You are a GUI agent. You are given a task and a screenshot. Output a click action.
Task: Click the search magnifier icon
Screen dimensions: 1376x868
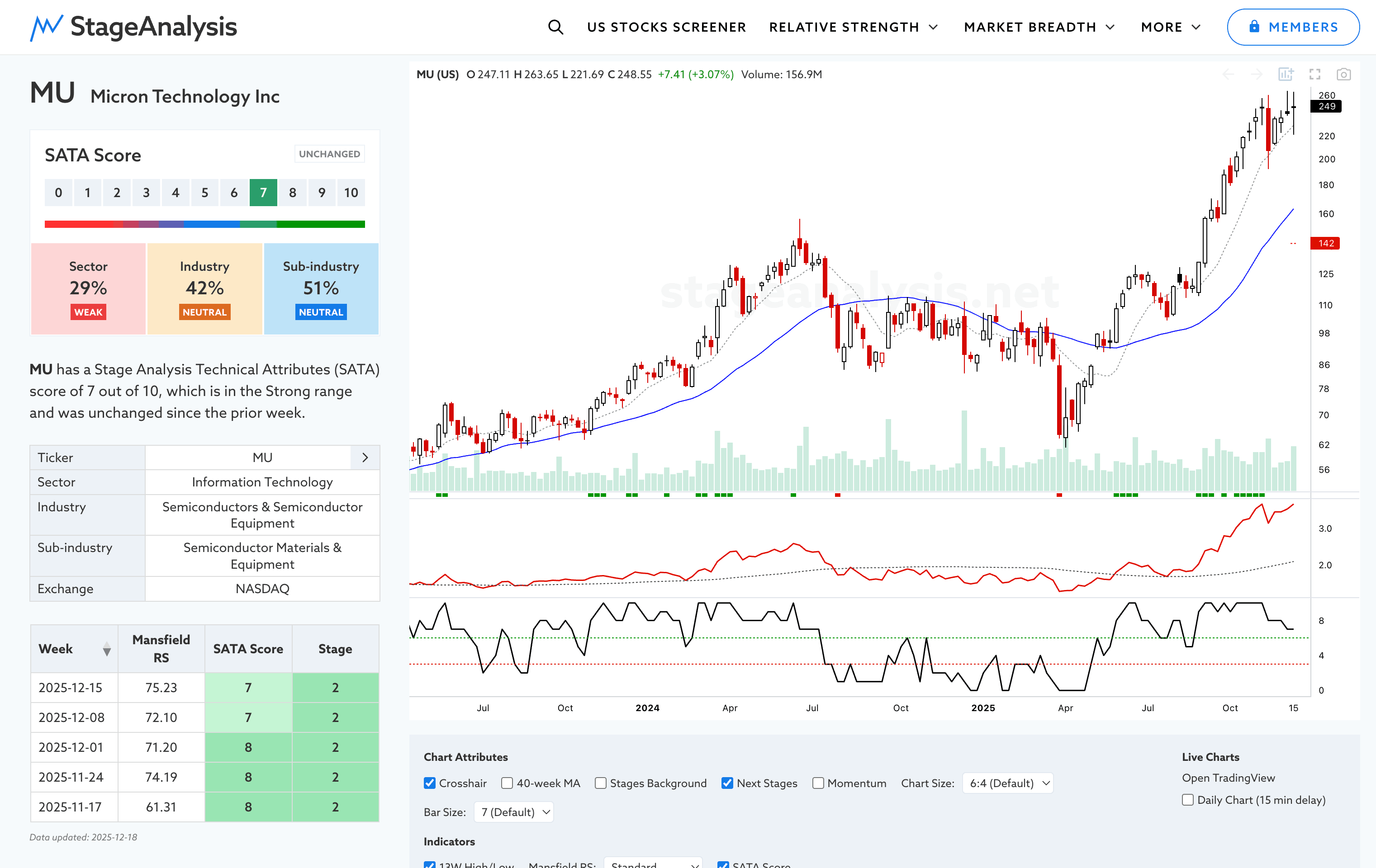[x=555, y=27]
